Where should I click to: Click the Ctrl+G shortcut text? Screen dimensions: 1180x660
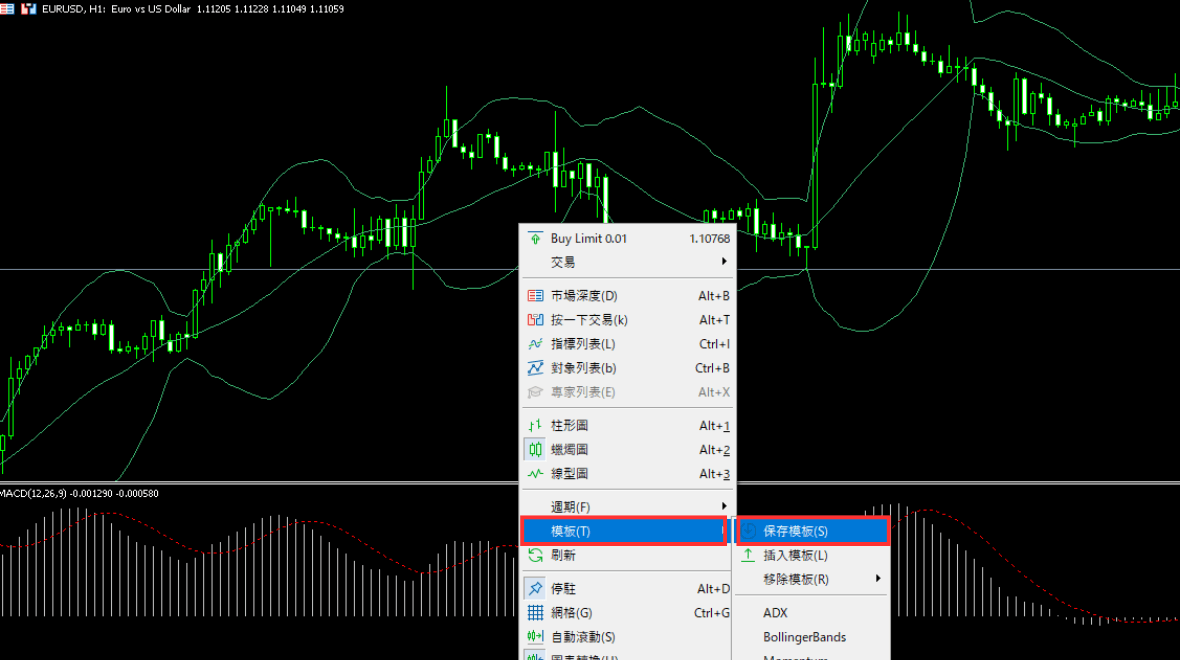(x=712, y=613)
